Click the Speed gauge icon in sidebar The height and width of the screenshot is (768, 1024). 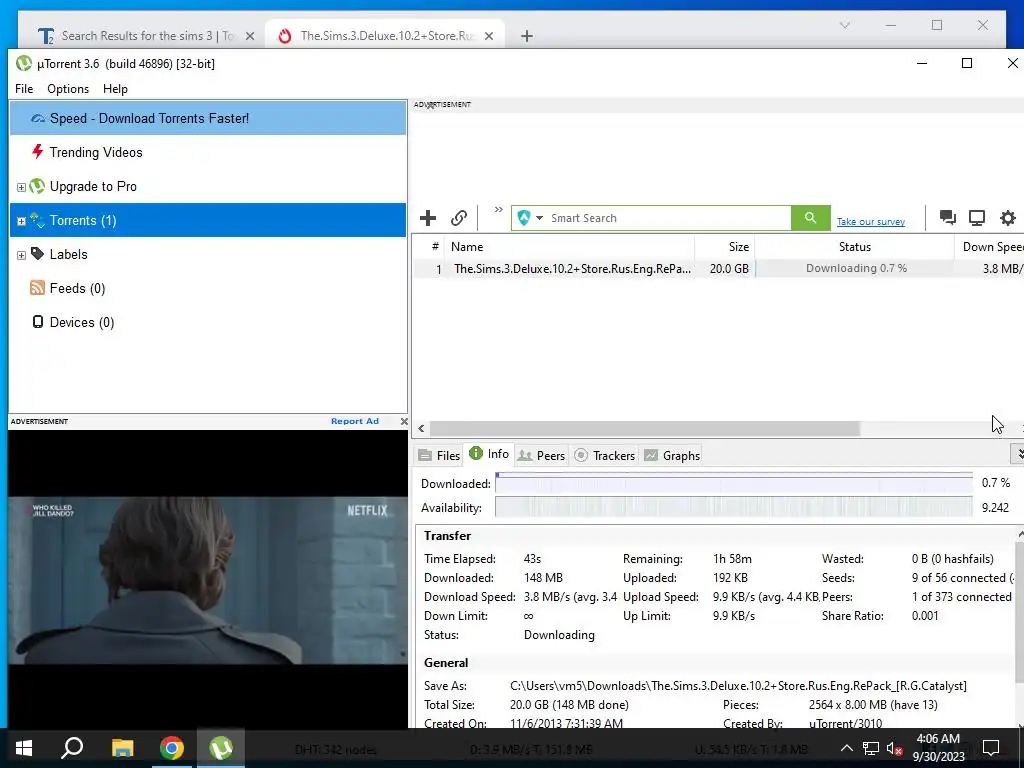tap(38, 118)
